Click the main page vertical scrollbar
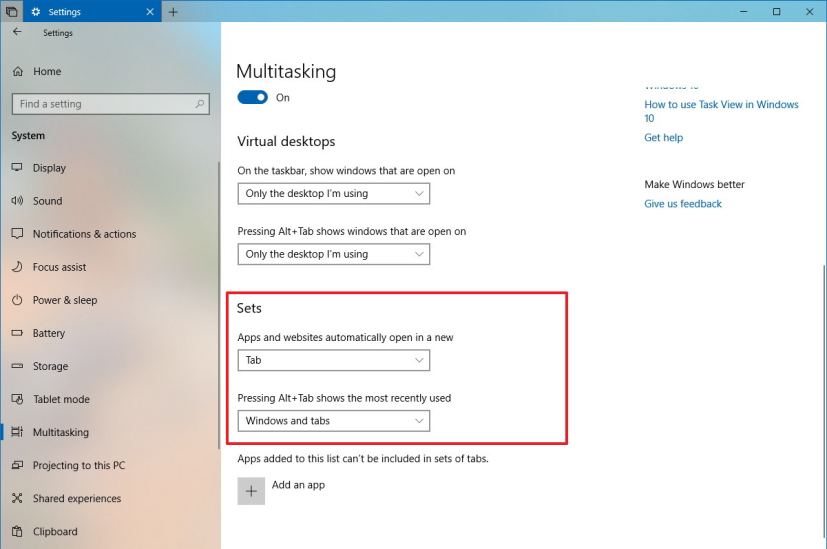Screen dimensions: 827x549 click(823, 401)
